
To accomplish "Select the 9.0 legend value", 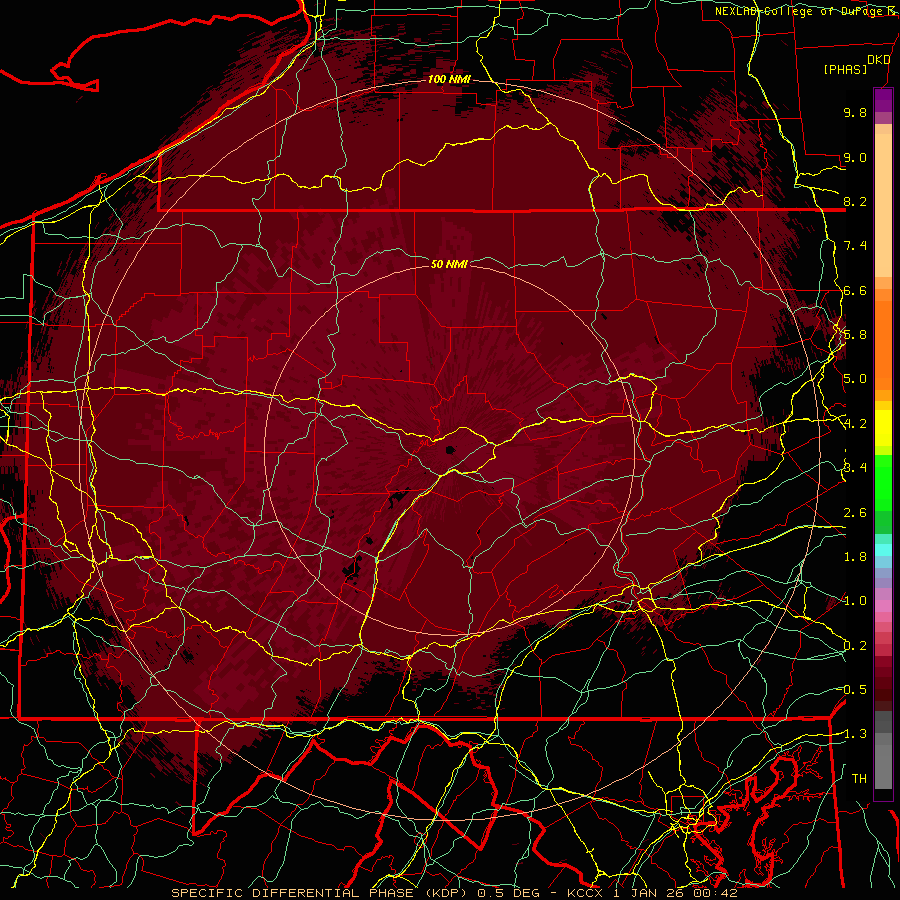I will [x=855, y=157].
